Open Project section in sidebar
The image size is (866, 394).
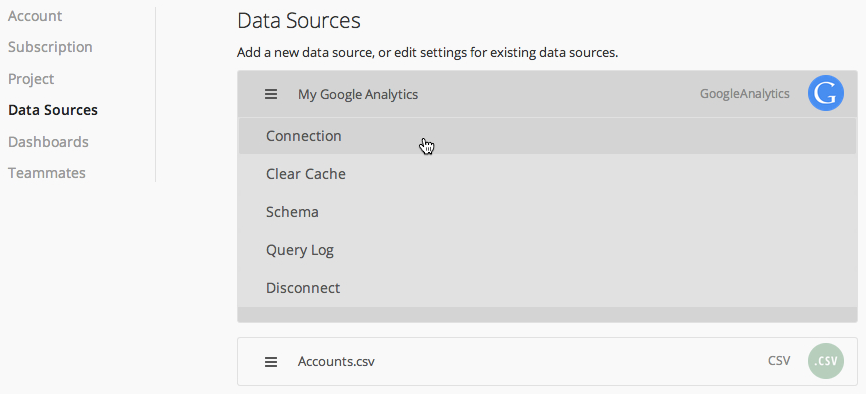click(x=31, y=79)
